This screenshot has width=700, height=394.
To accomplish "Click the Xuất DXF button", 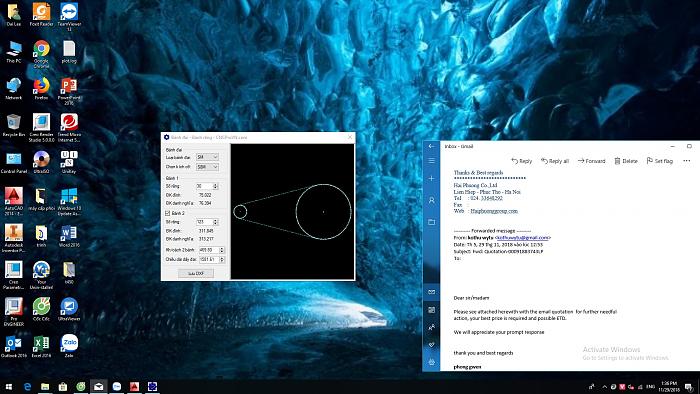I will point(196,273).
